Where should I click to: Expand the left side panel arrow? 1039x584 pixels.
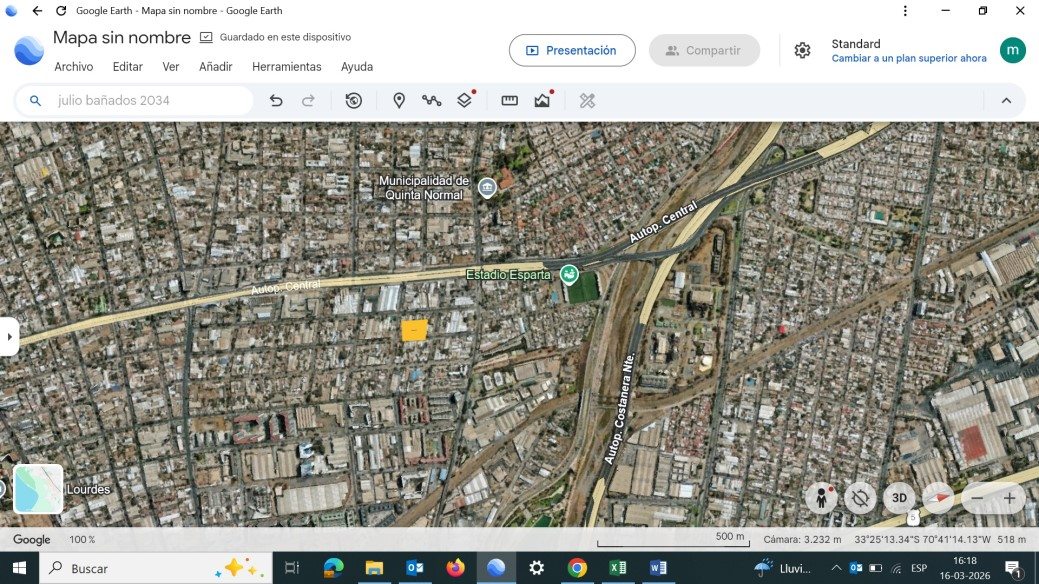click(x=9, y=337)
